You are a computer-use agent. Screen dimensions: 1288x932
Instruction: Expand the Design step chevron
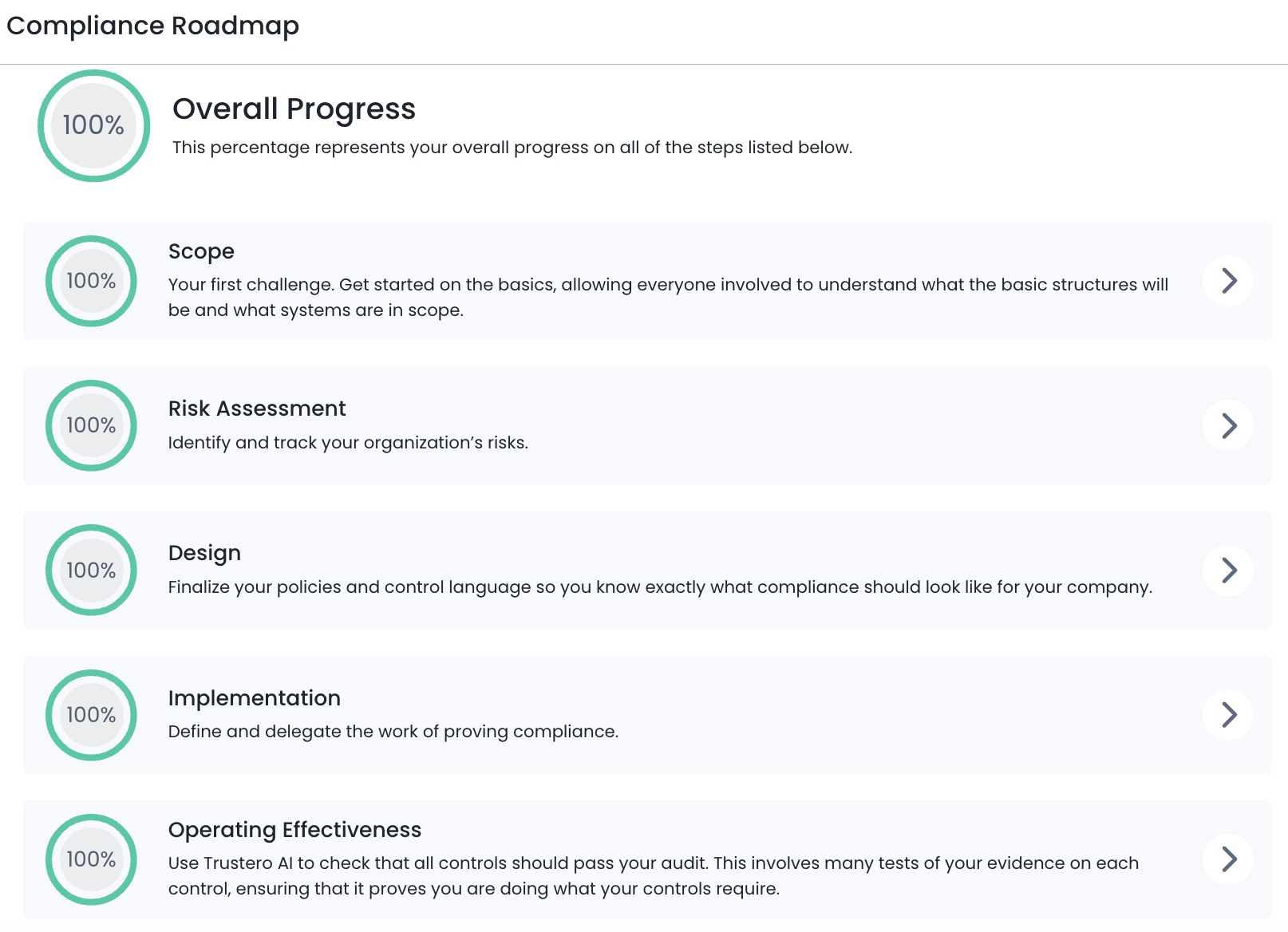[1228, 570]
